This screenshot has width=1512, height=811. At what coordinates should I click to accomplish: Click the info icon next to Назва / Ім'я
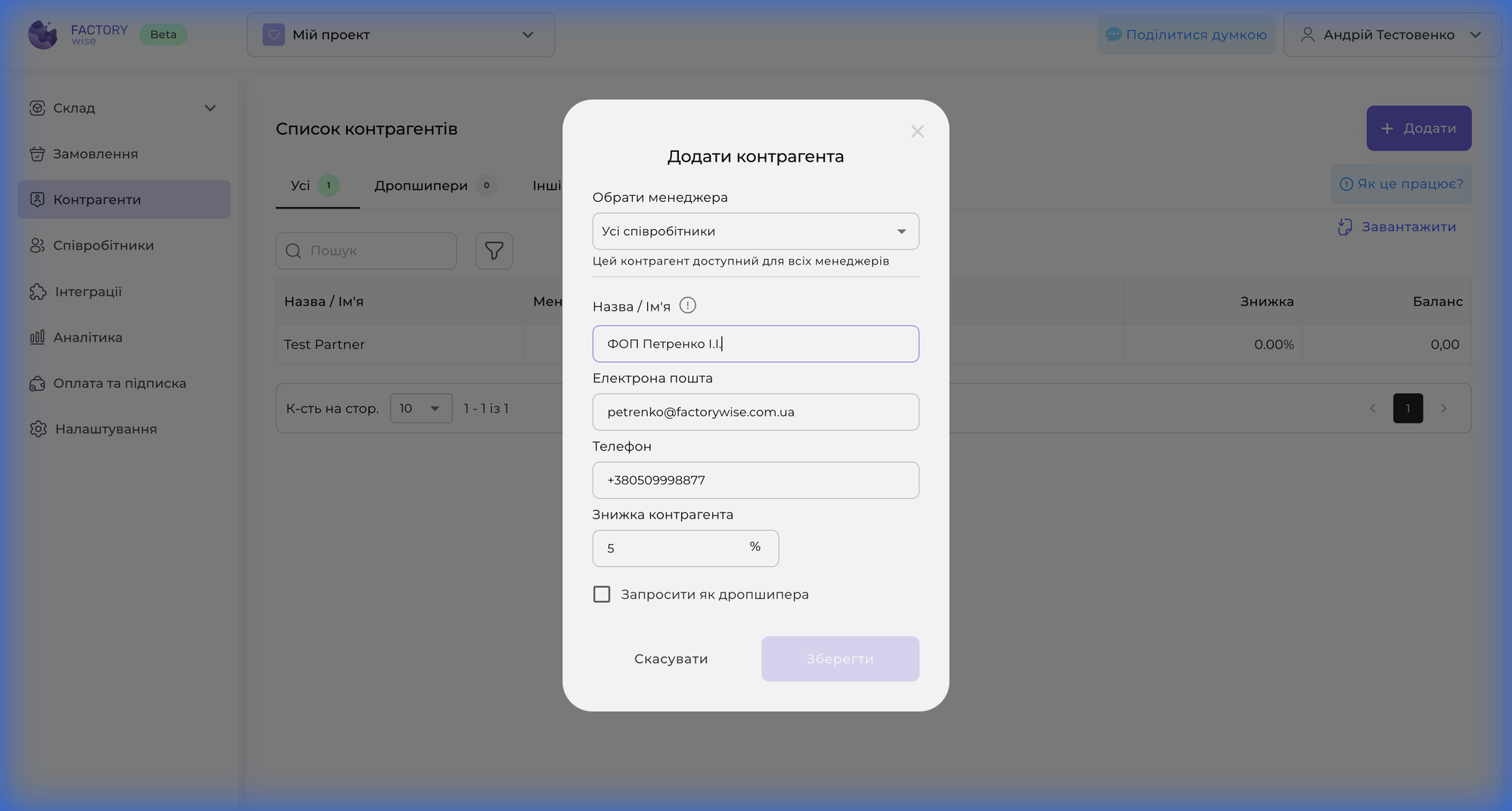[687, 305]
